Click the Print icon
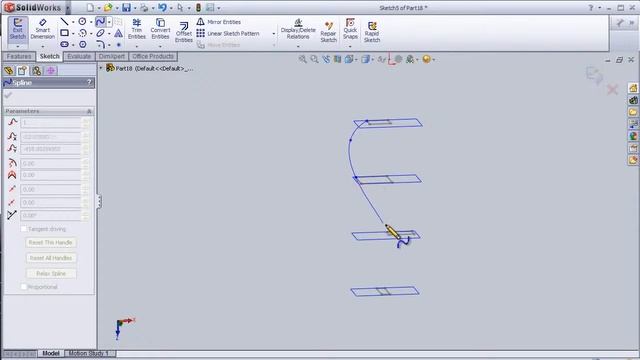The height and width of the screenshot is (360, 640). pos(144,7)
